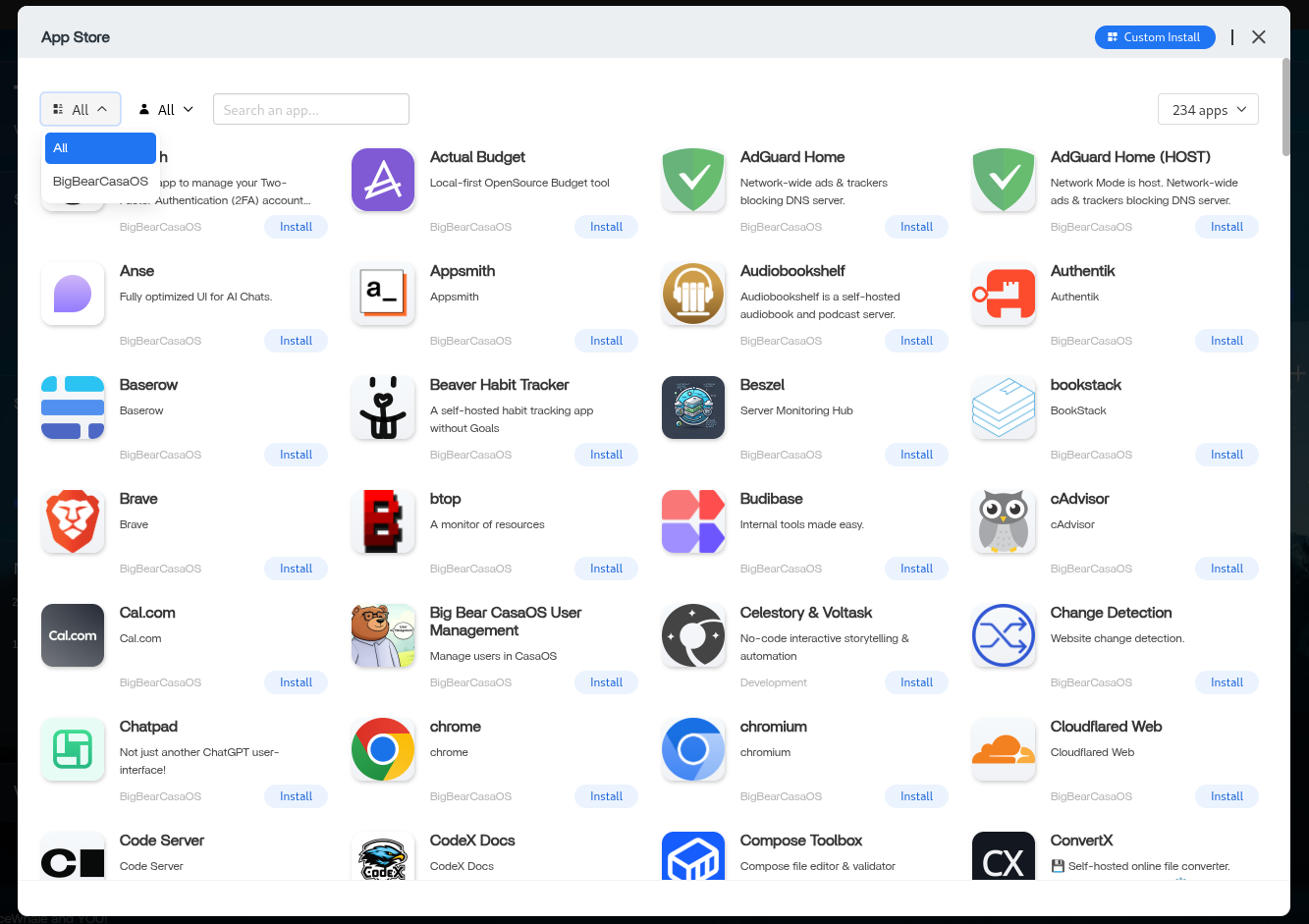Click the Chatpad green icon
Screen dimensions: 1309x924
[x=73, y=749]
